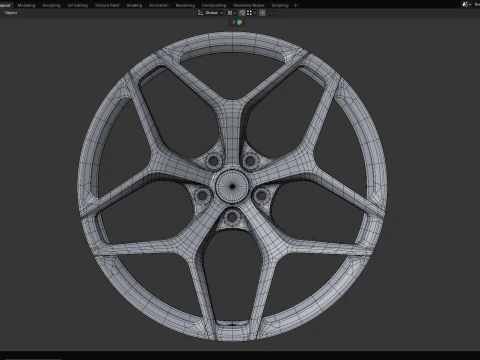This screenshot has width=480, height=360.
Task: Open the Rendering workspace tab
Action: pyautogui.click(x=185, y=5)
